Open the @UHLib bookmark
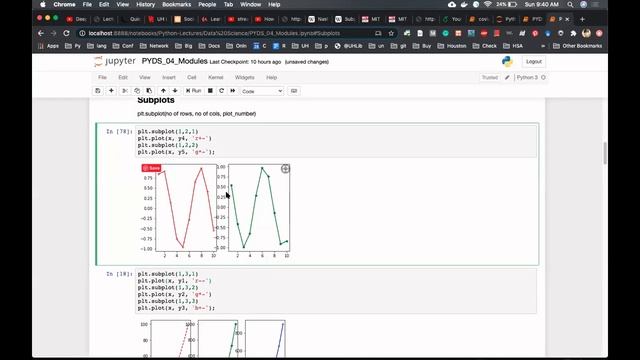 349,46
